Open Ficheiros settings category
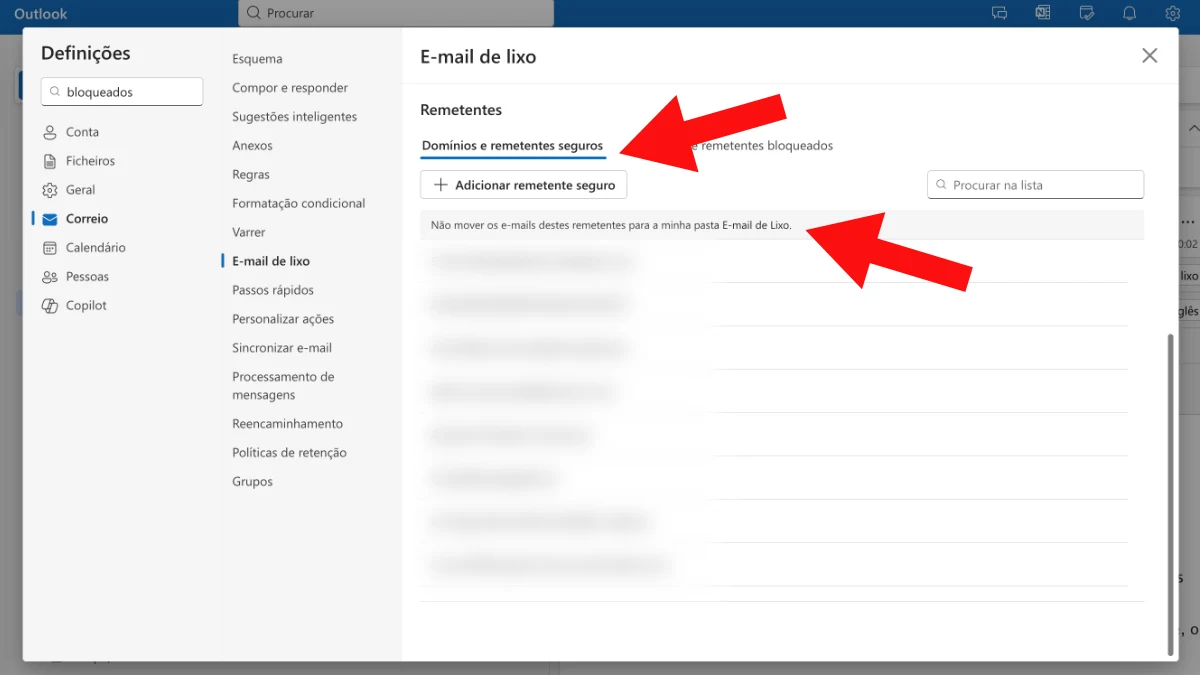The image size is (1200, 675). click(x=90, y=161)
